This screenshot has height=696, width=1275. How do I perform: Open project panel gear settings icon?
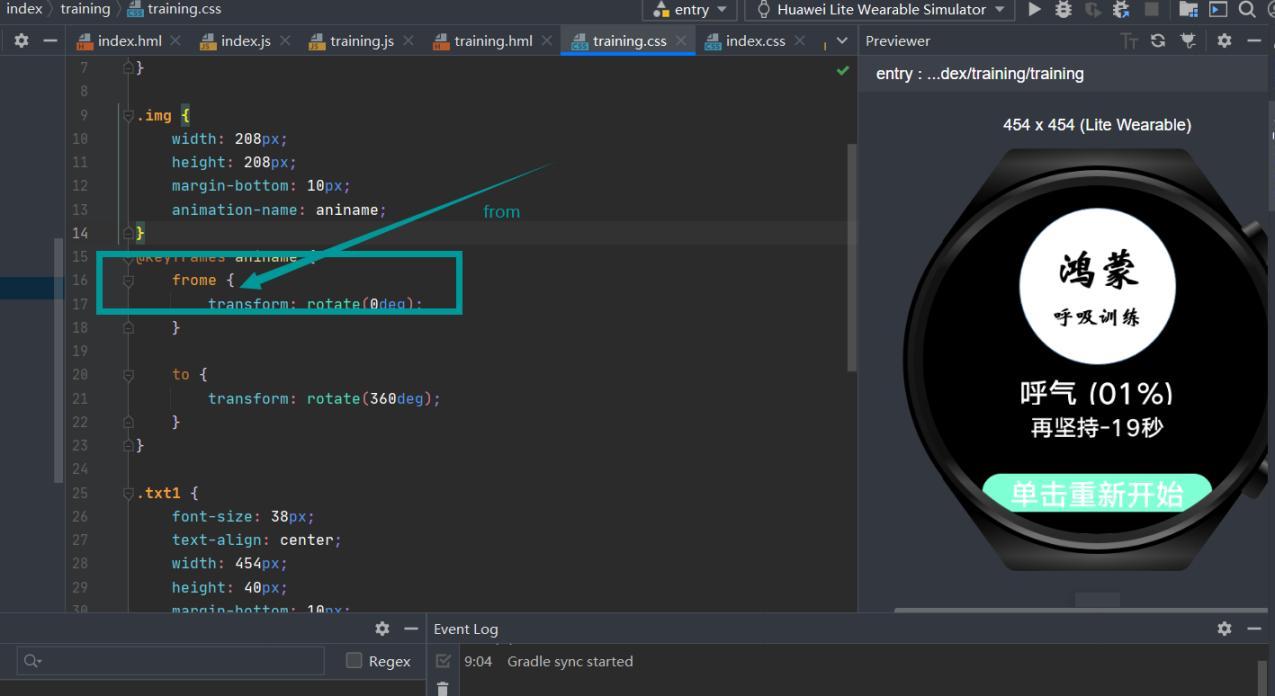[21, 41]
